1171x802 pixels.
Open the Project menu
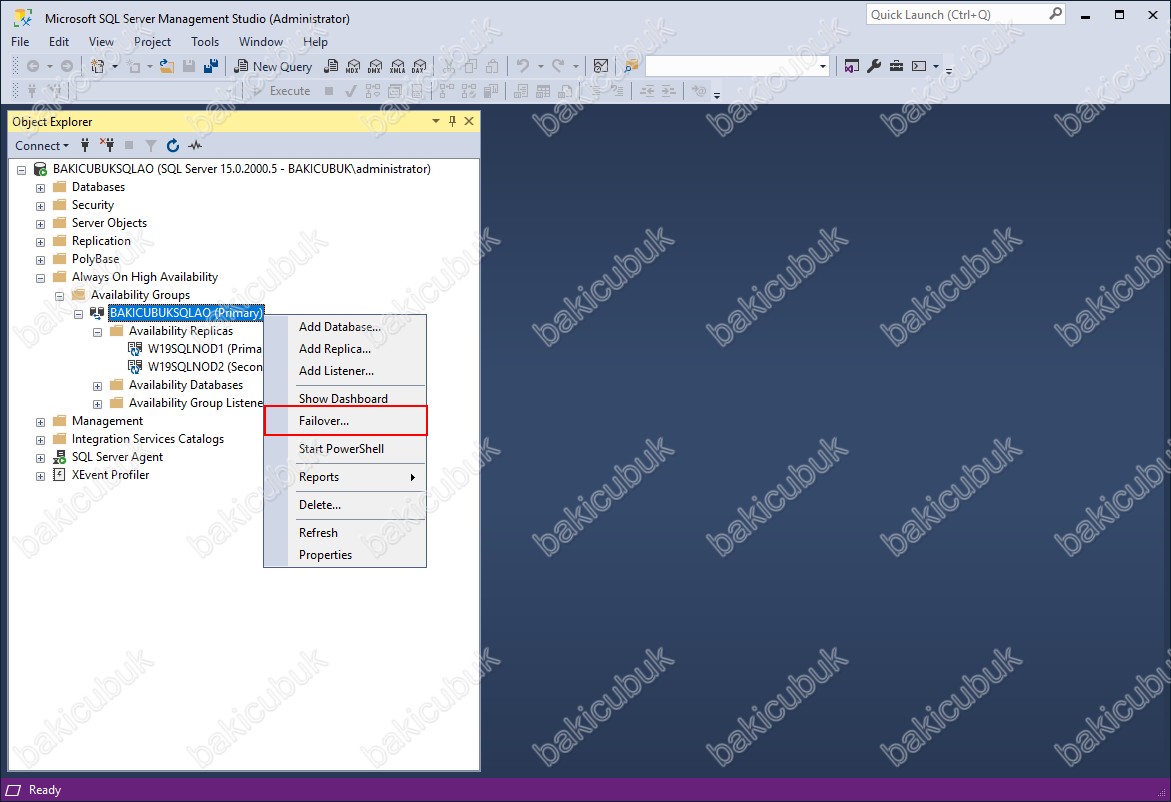pyautogui.click(x=152, y=42)
